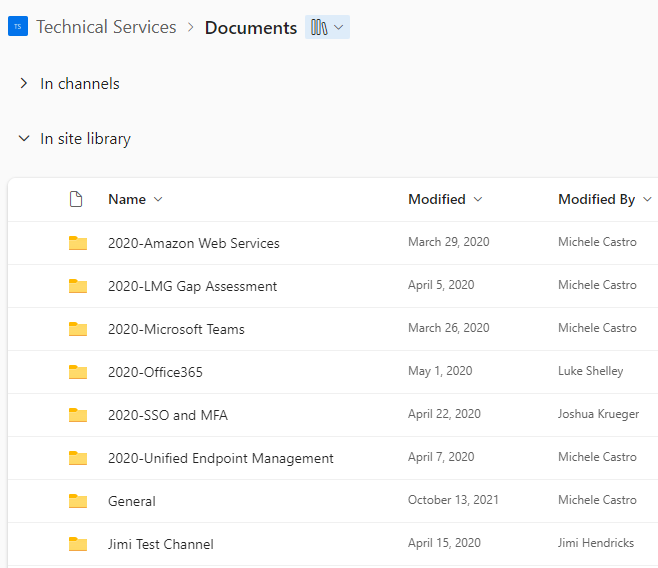
Task: Click the April 22, 2020 modified date
Action: pyautogui.click(x=444, y=414)
